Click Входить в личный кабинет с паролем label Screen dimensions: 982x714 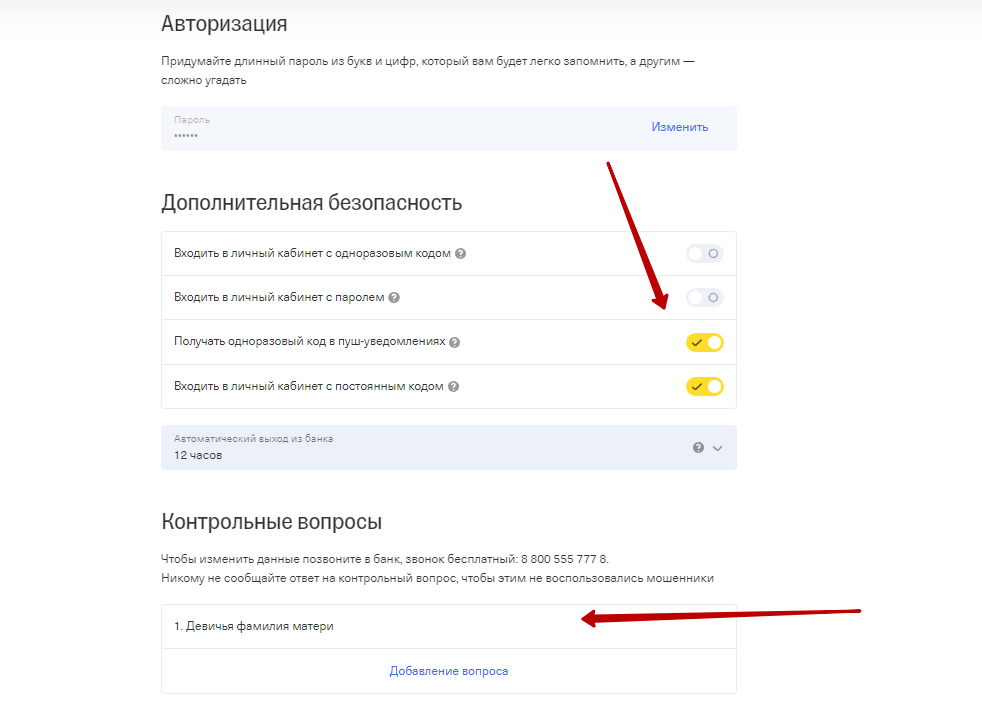tap(279, 298)
